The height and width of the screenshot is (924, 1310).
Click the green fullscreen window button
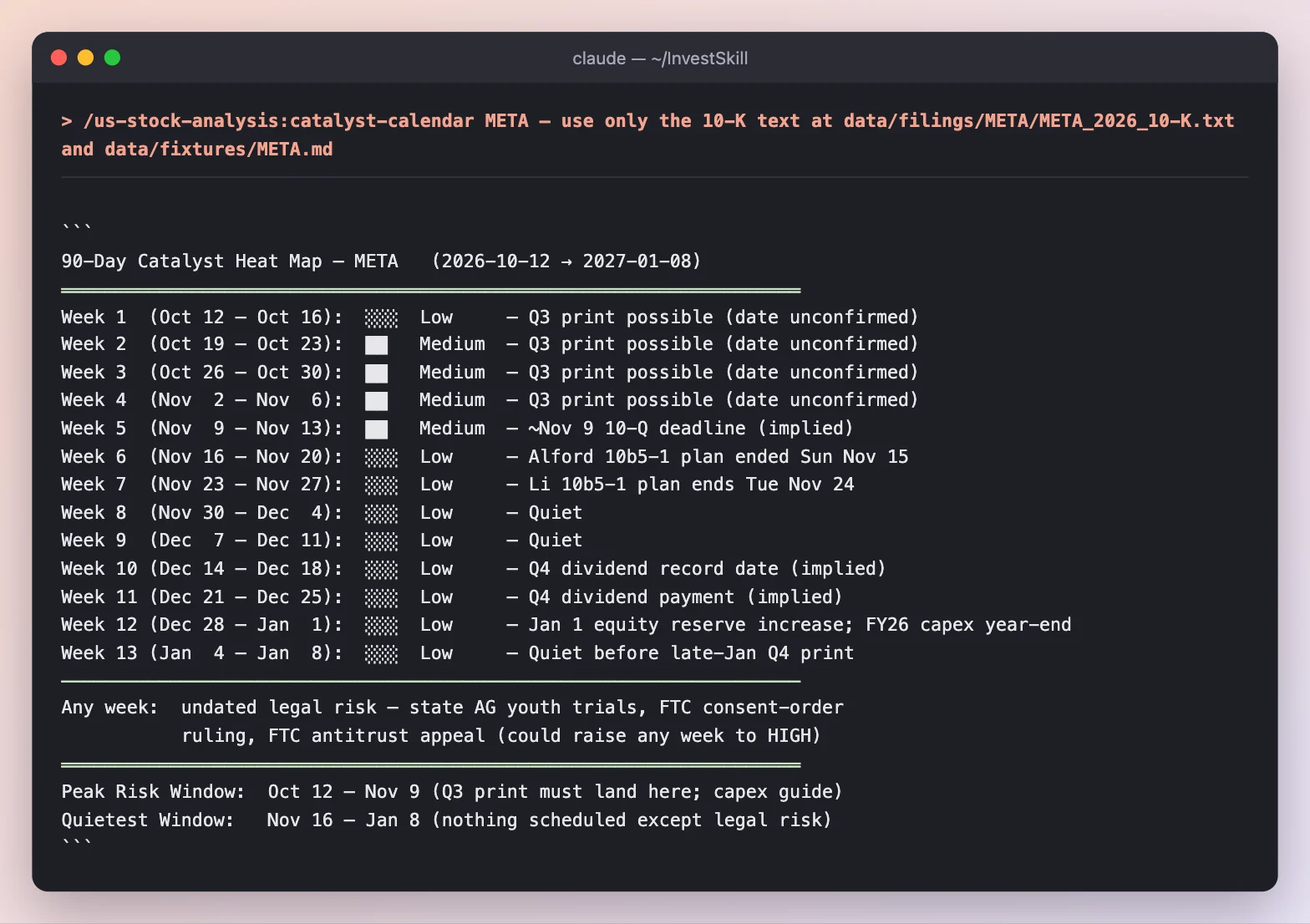pos(112,58)
